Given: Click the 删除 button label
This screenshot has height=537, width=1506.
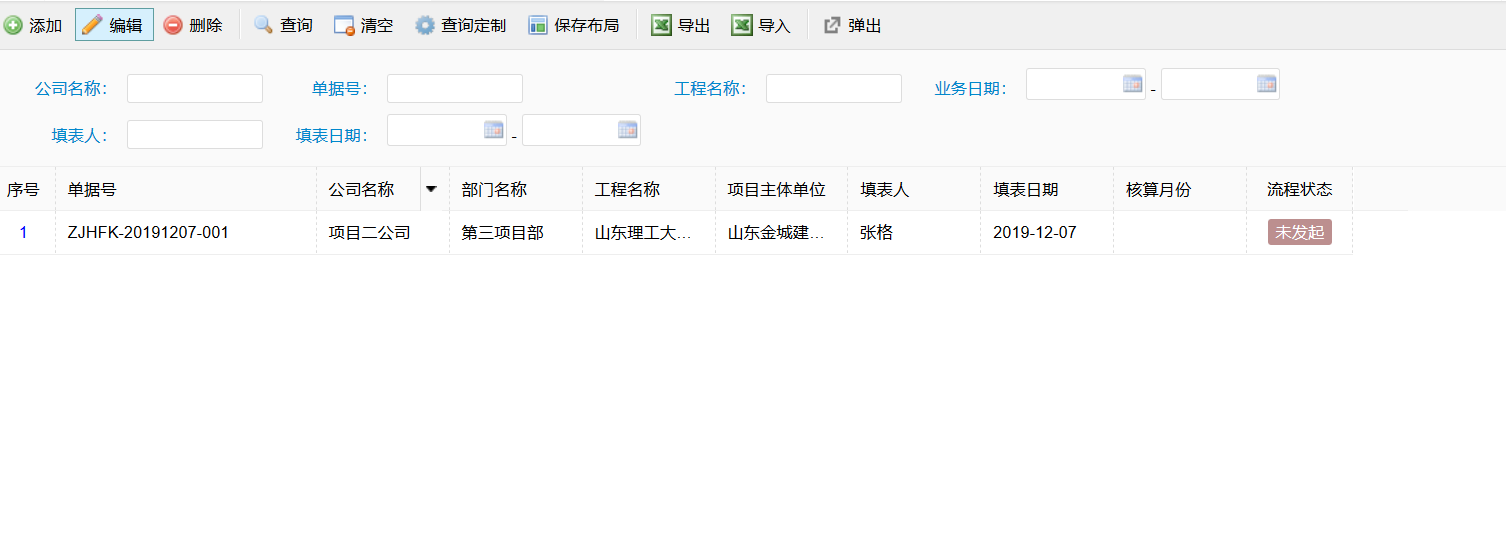Looking at the screenshot, I should 206,26.
